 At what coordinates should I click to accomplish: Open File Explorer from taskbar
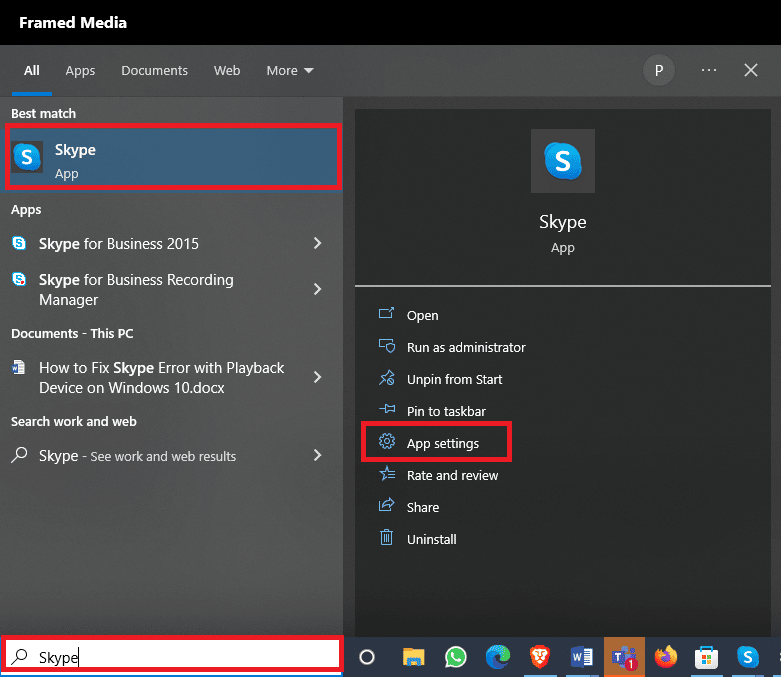pos(413,657)
